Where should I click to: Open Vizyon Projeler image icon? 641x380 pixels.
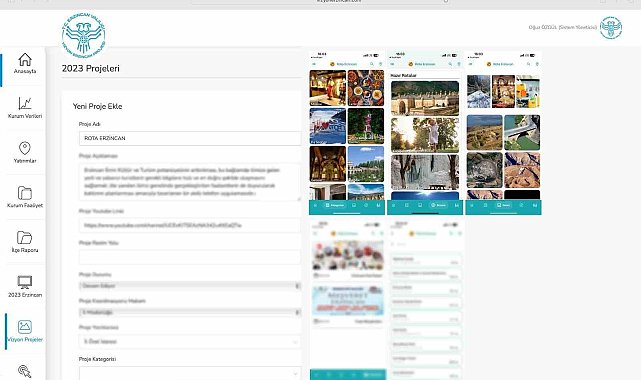click(x=25, y=326)
